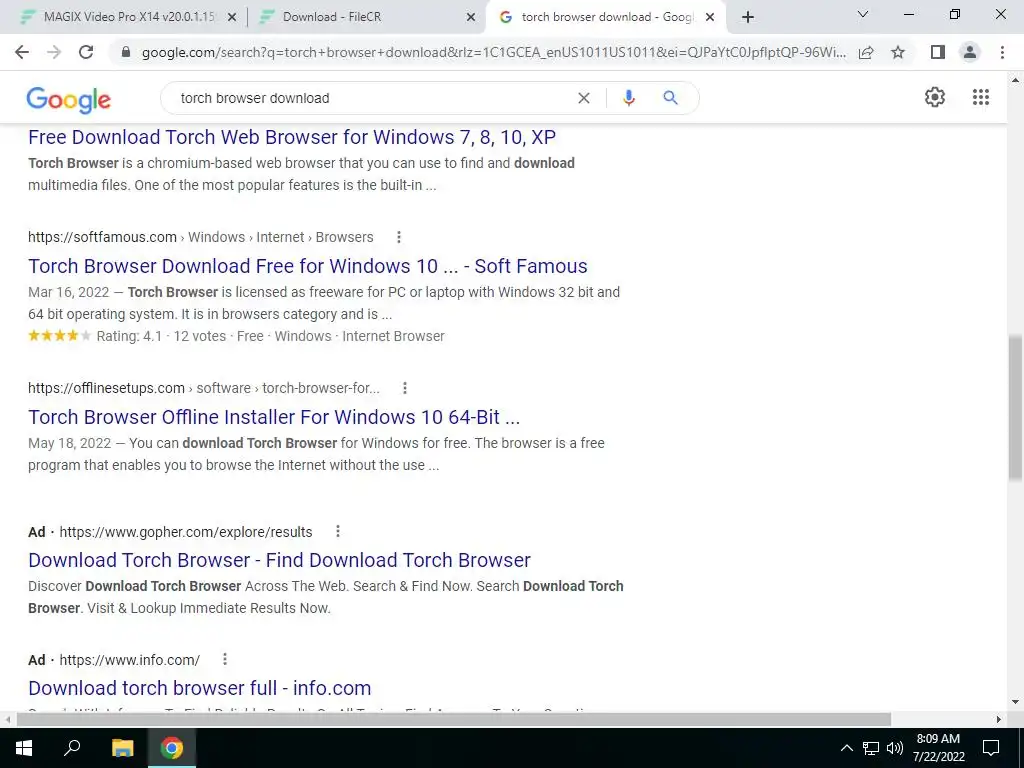This screenshot has height=768, width=1024.
Task: Open Torch Browser Download Free Soft Famous link
Action: 308,266
